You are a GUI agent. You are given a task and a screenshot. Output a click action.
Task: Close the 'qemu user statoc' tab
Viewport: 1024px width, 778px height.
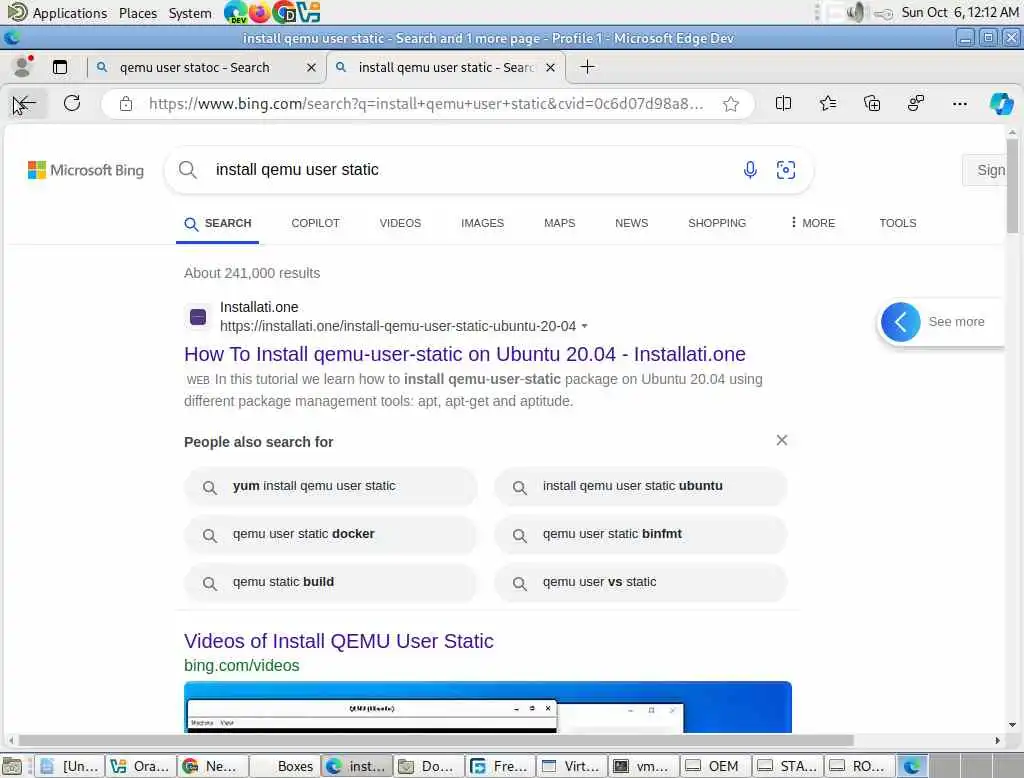coord(312,67)
